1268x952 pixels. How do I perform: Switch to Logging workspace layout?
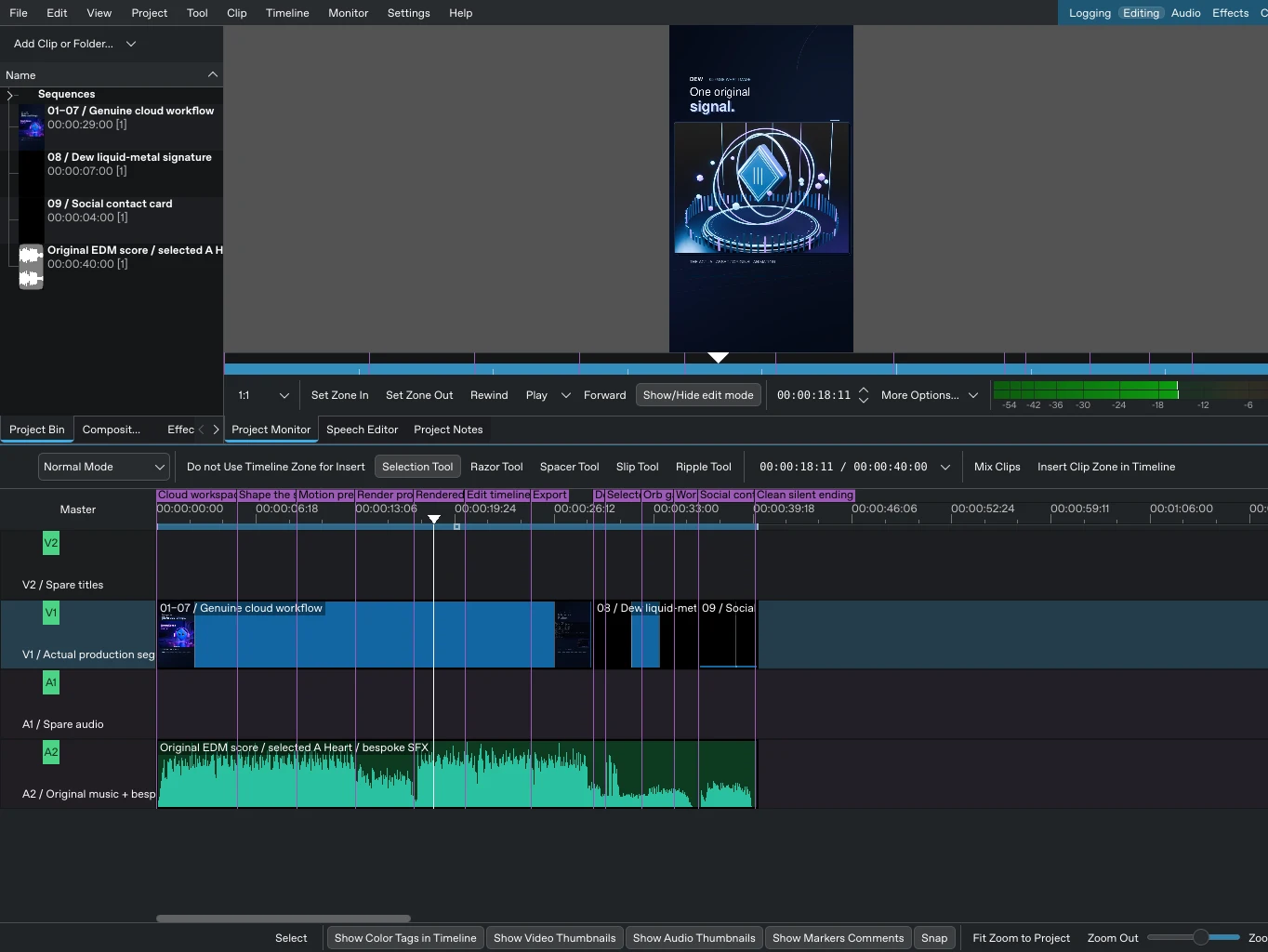tap(1090, 13)
